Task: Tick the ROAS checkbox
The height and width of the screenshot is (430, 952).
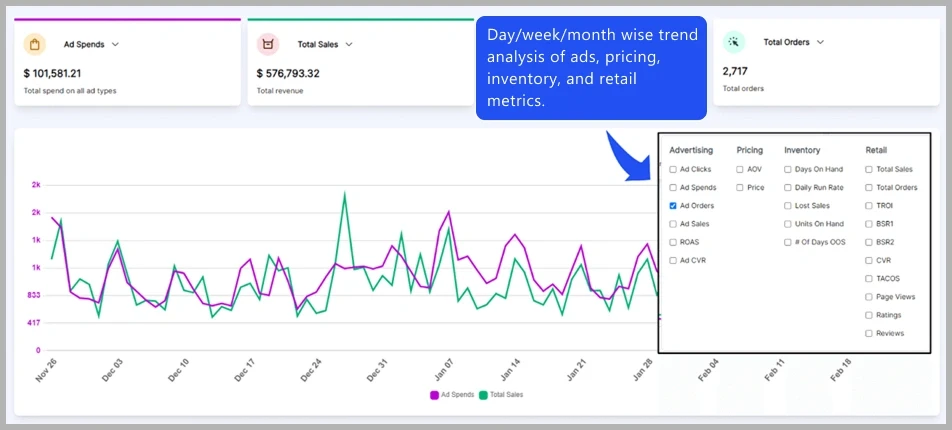Action: click(x=673, y=242)
